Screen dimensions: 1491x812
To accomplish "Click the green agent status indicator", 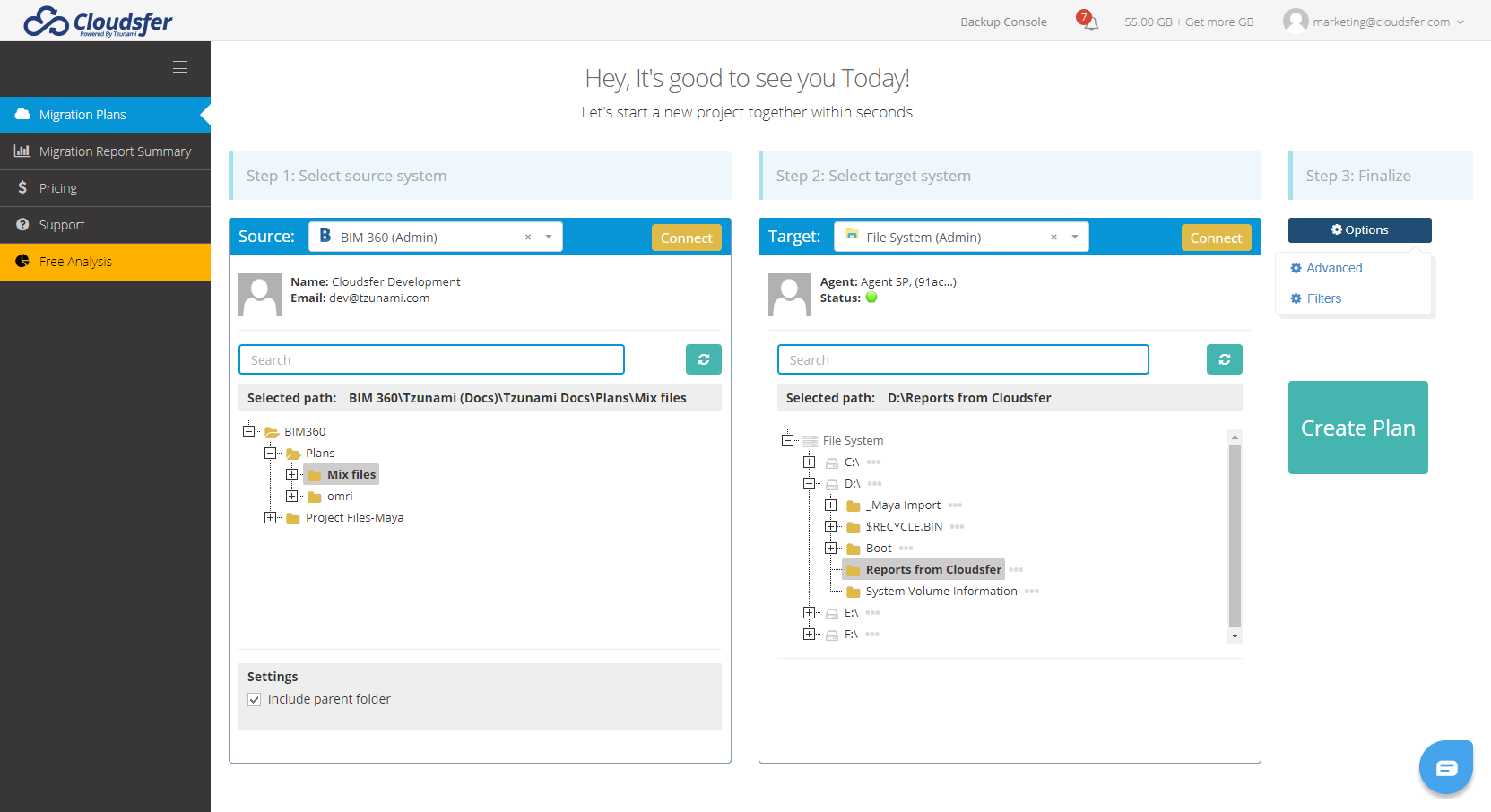I will click(871, 298).
